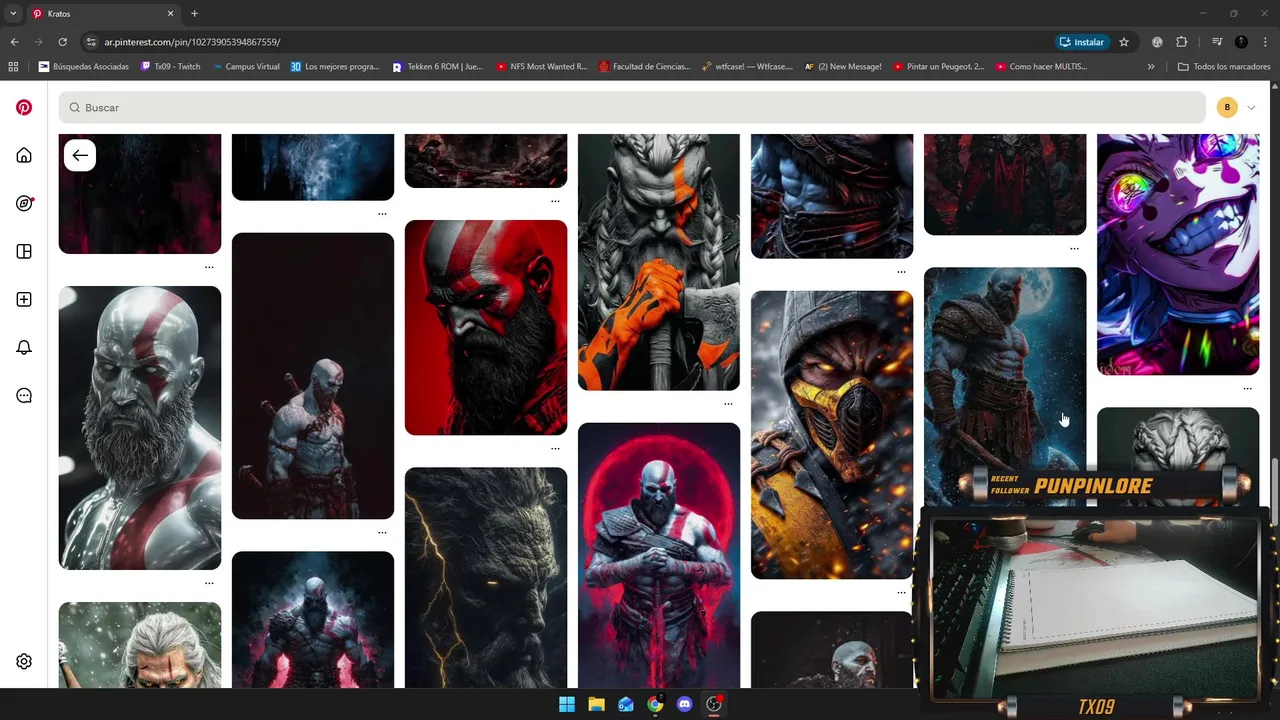1280x720 pixels.
Task: Open Outlook mail from taskbar
Action: click(x=626, y=704)
